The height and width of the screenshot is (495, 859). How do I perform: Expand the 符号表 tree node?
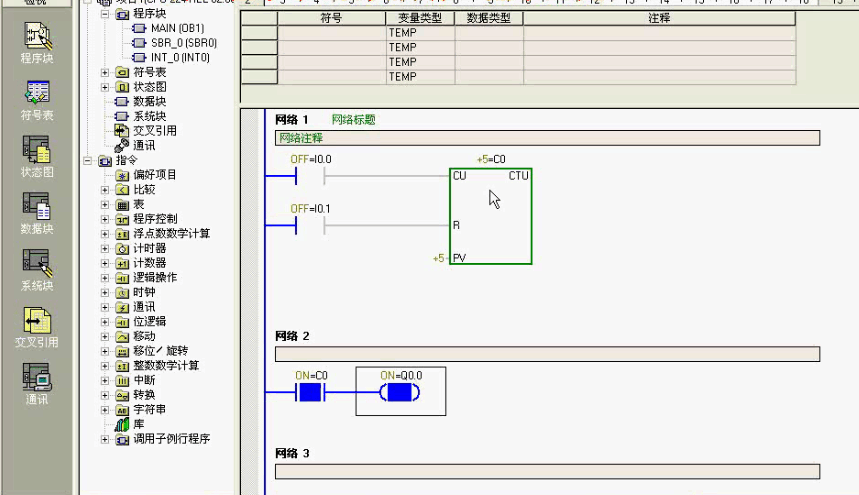[x=105, y=72]
